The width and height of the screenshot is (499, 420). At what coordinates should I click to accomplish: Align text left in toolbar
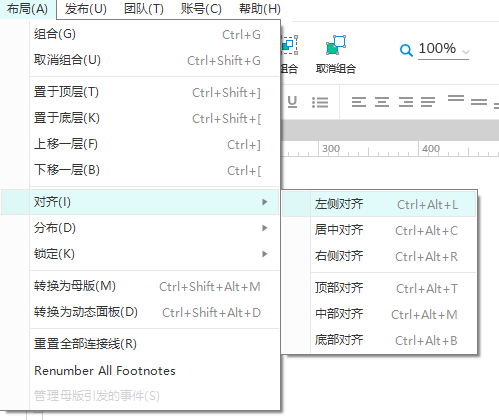click(359, 102)
